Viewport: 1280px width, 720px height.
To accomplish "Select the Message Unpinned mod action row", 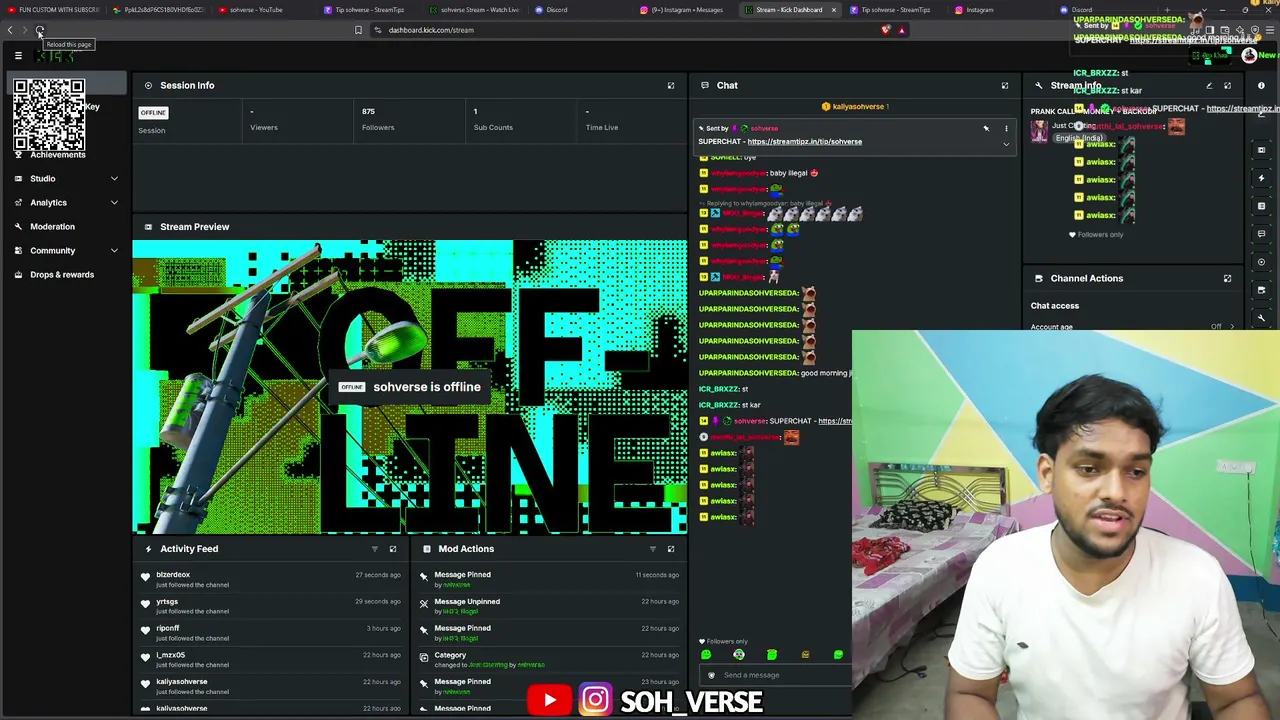I will click(x=549, y=606).
